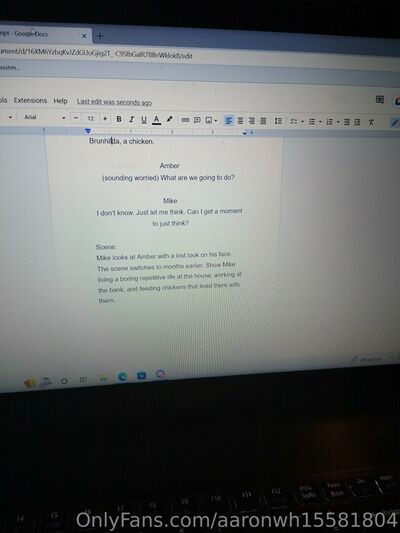Viewport: 400px width, 533px height.
Task: Apply center alignment to text
Action: click(x=240, y=121)
